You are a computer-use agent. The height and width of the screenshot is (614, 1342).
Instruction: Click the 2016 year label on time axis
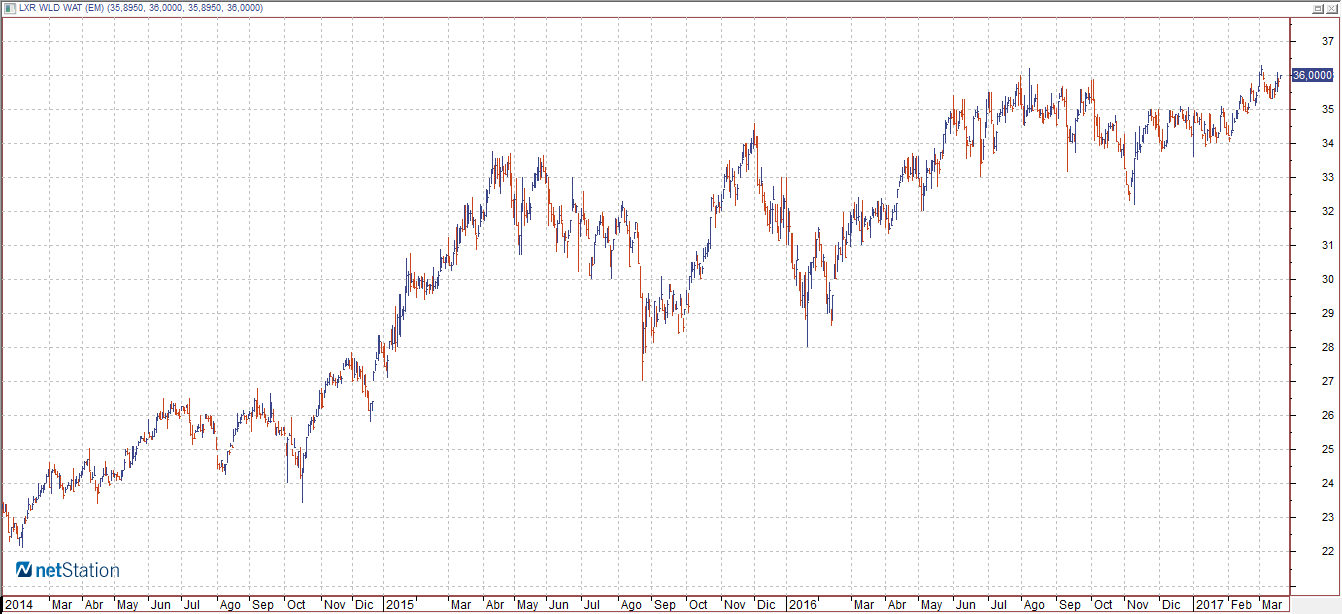[x=802, y=605]
